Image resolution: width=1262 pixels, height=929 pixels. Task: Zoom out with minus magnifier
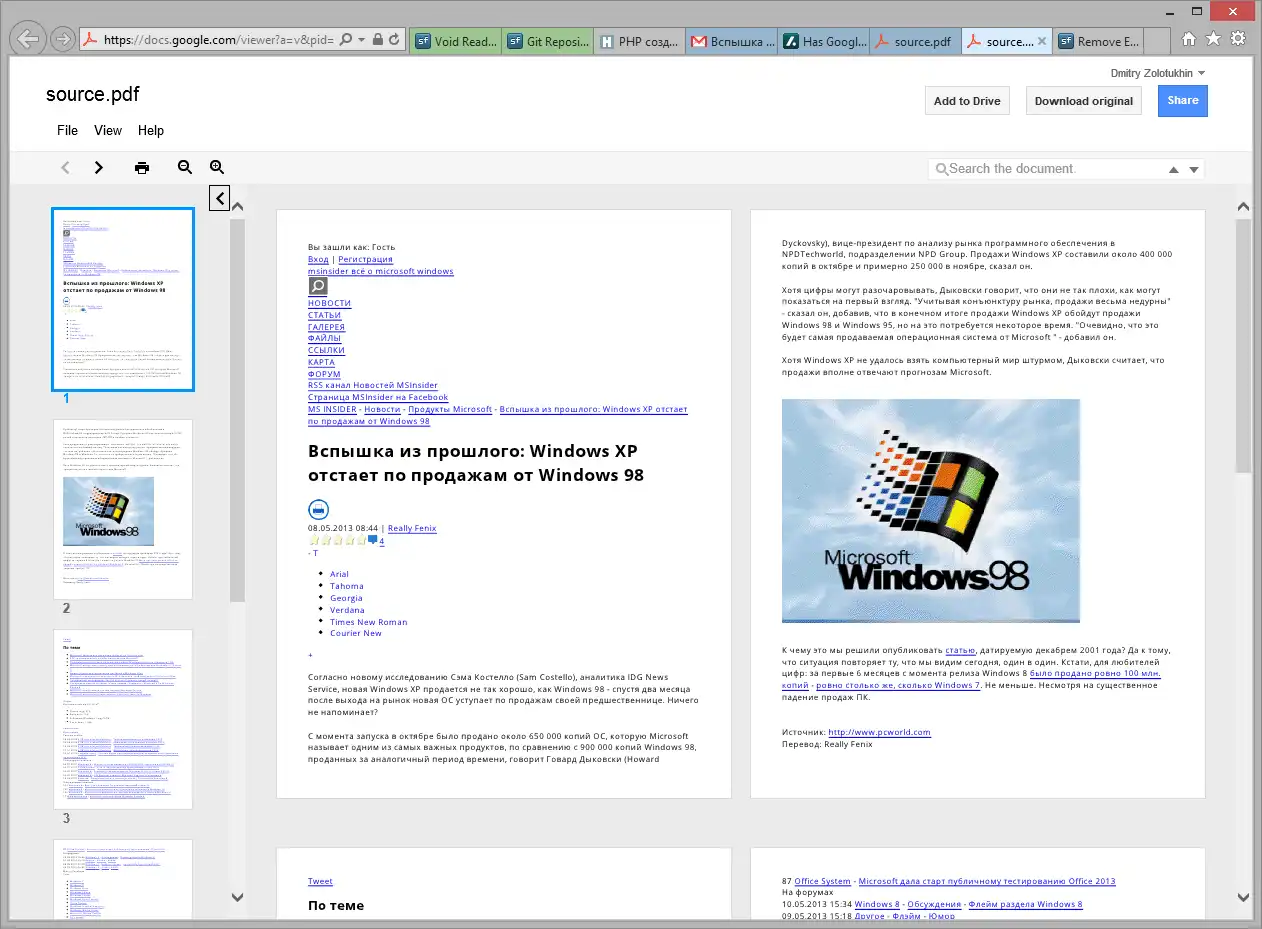tap(185, 168)
